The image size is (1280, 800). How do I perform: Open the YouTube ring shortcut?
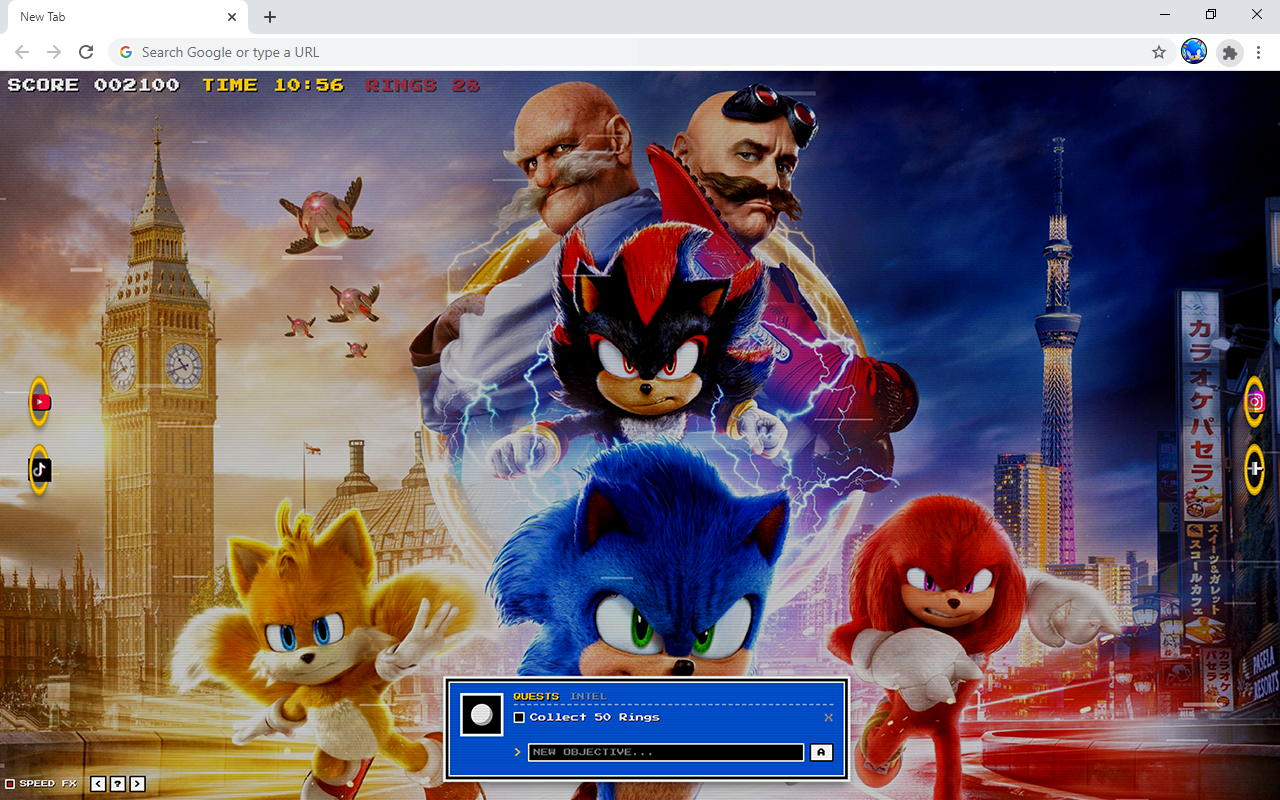coord(39,402)
